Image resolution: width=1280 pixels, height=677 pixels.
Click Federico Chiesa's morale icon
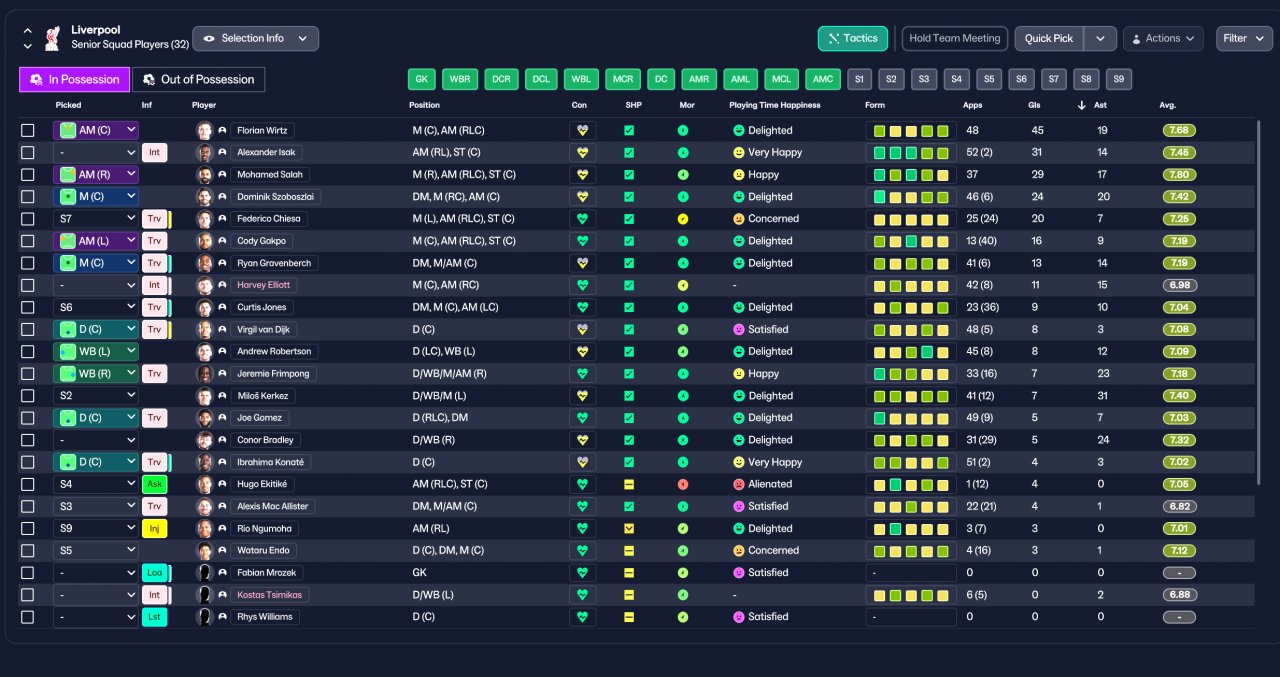[x=683, y=219]
